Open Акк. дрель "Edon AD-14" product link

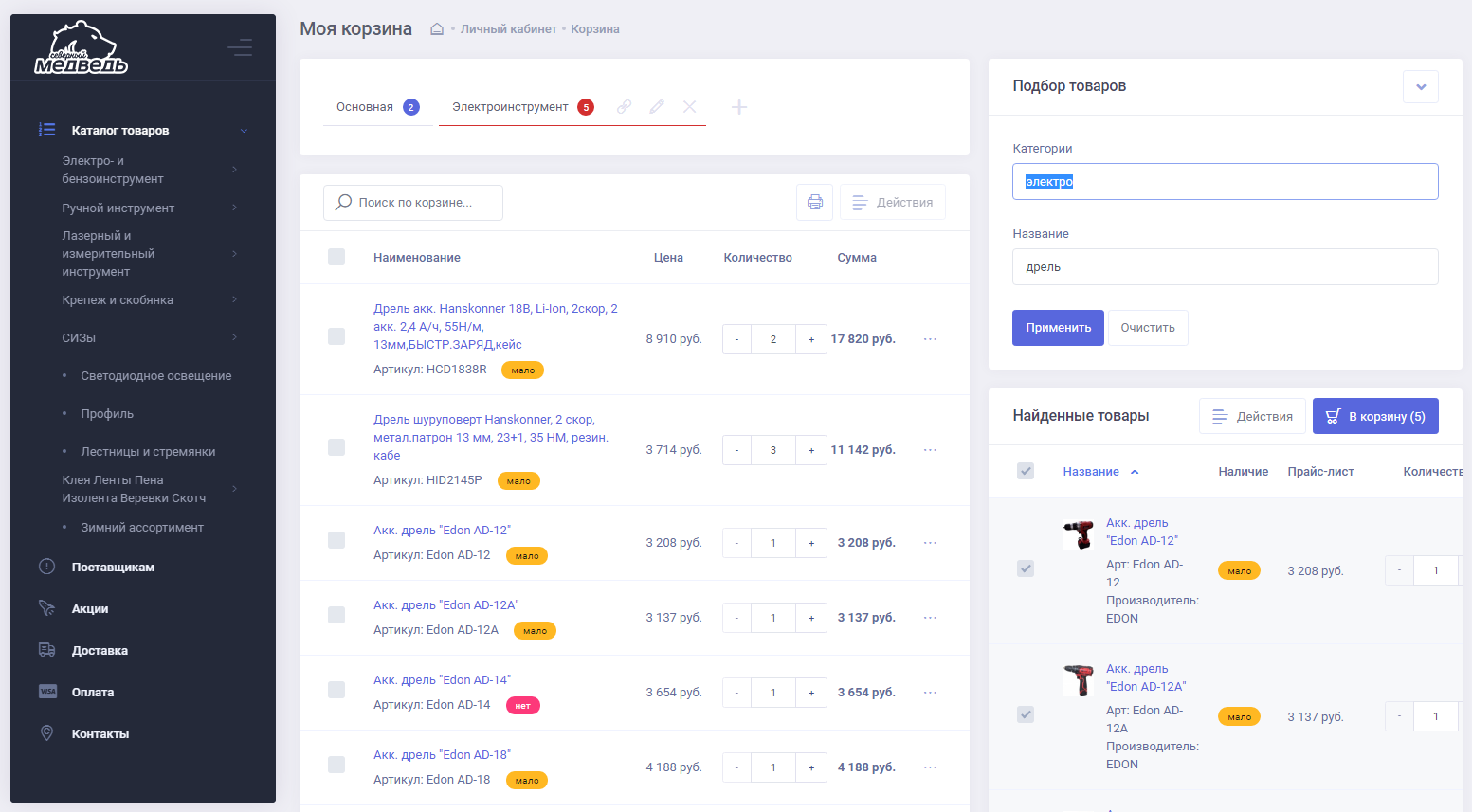click(442, 680)
